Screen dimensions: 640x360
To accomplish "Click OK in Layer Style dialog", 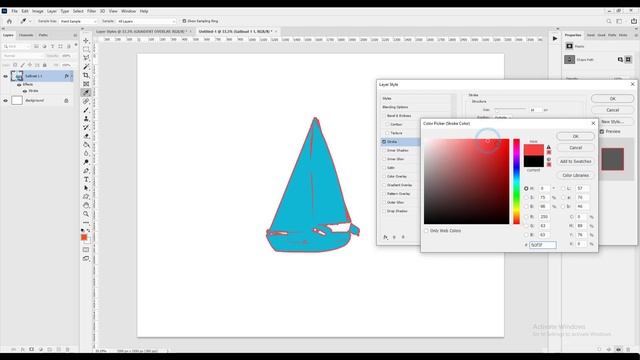I will 612,99.
